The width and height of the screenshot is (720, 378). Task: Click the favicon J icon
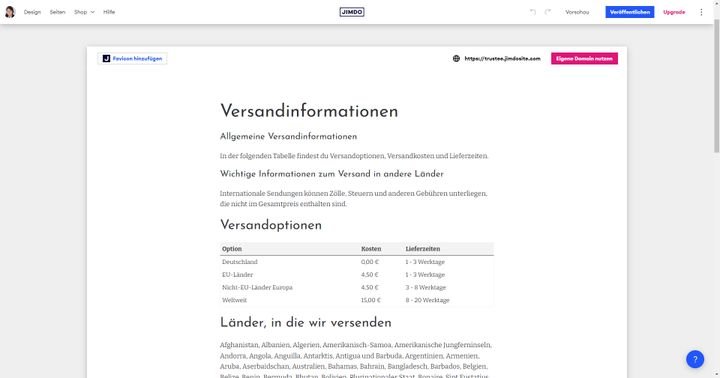tap(106, 58)
